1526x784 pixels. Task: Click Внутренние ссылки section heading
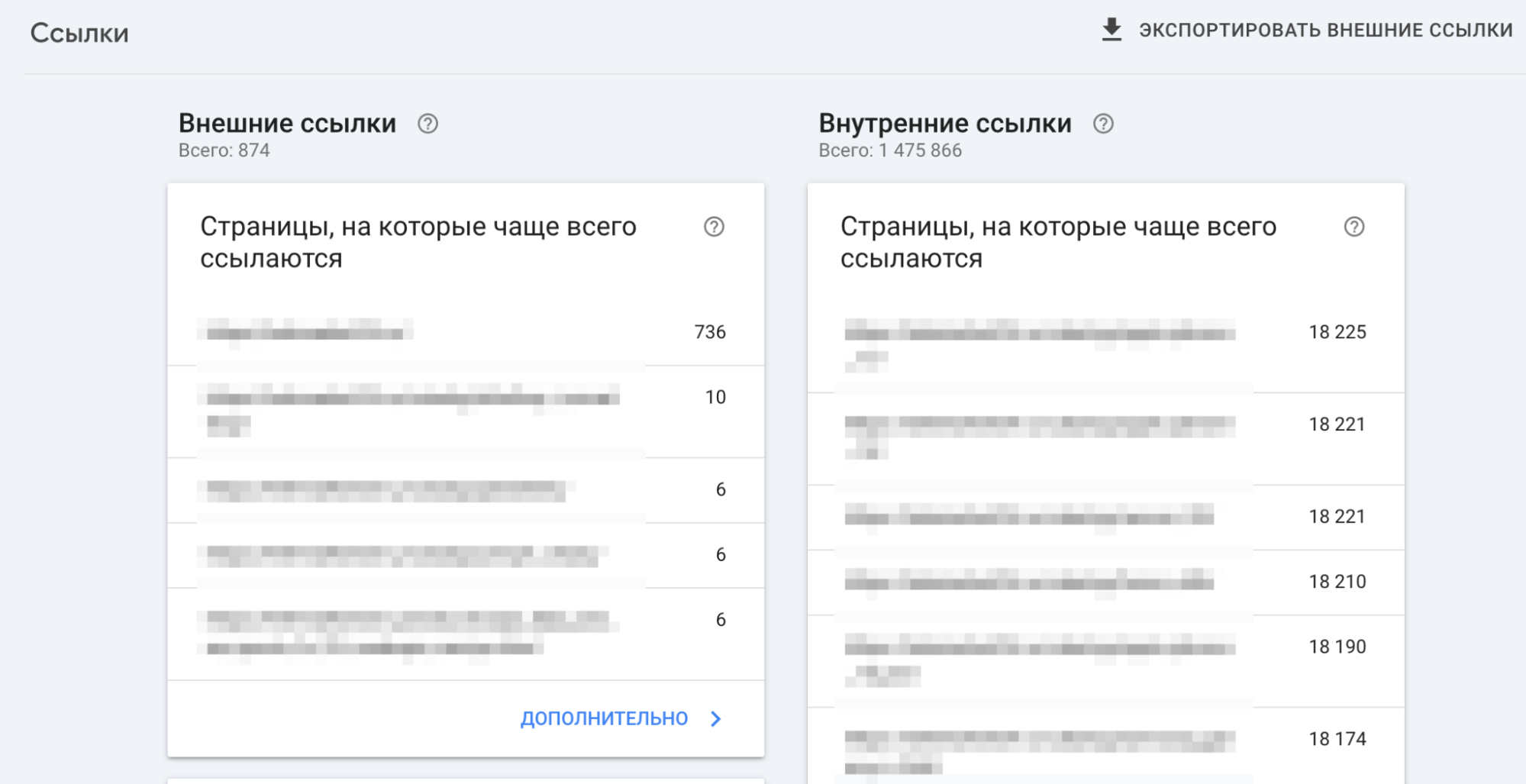(945, 123)
